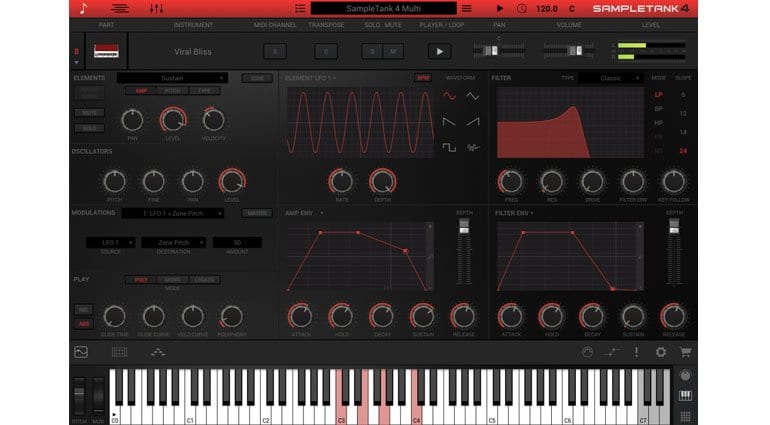The height and width of the screenshot is (425, 770).
Task: Open the modulation MATRIX button
Action: tap(257, 213)
